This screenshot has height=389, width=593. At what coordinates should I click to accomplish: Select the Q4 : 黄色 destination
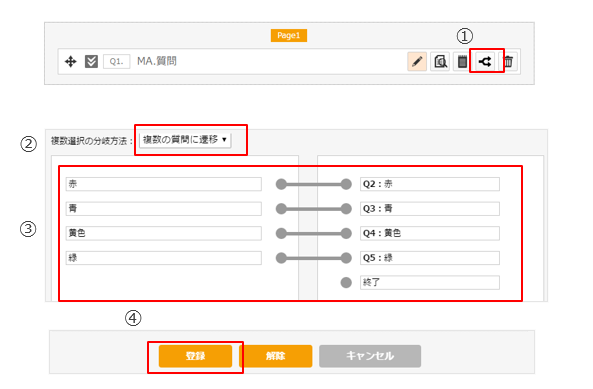(x=430, y=233)
